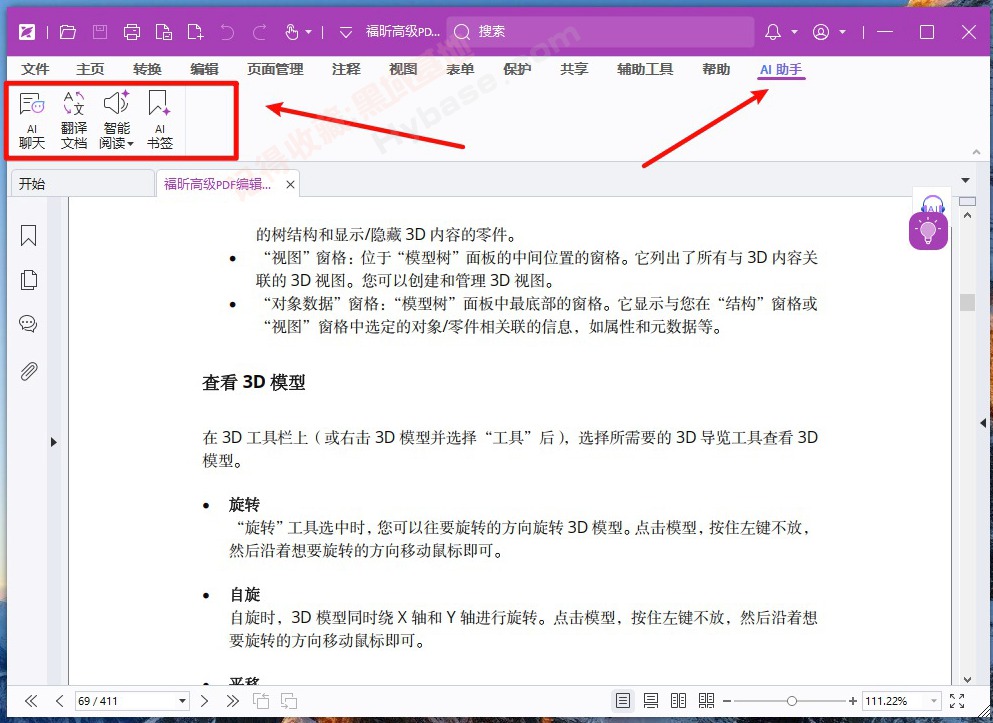Click the Foxit app logo icon
Viewport: 993px width, 723px height.
pyautogui.click(x=27, y=32)
